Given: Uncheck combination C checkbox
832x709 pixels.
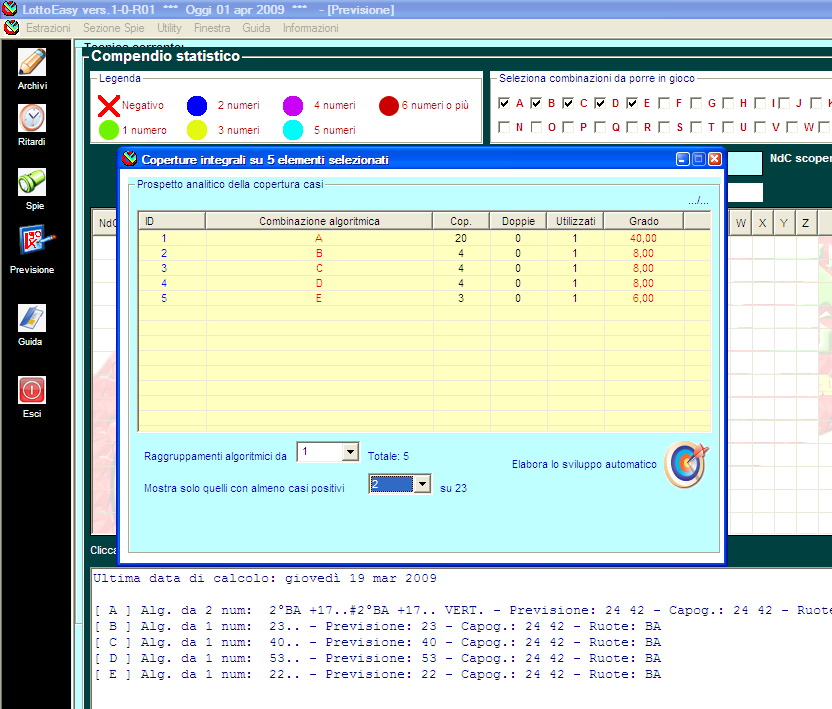Looking at the screenshot, I should pyautogui.click(x=568, y=103).
